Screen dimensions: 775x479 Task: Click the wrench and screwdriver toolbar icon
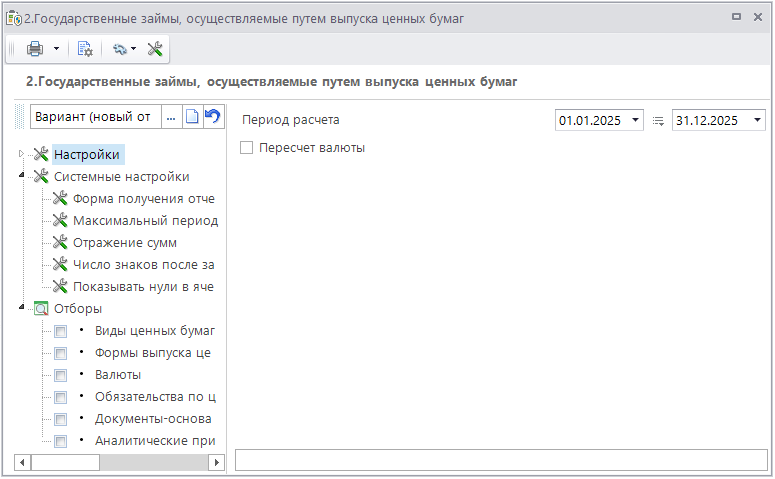[155, 48]
